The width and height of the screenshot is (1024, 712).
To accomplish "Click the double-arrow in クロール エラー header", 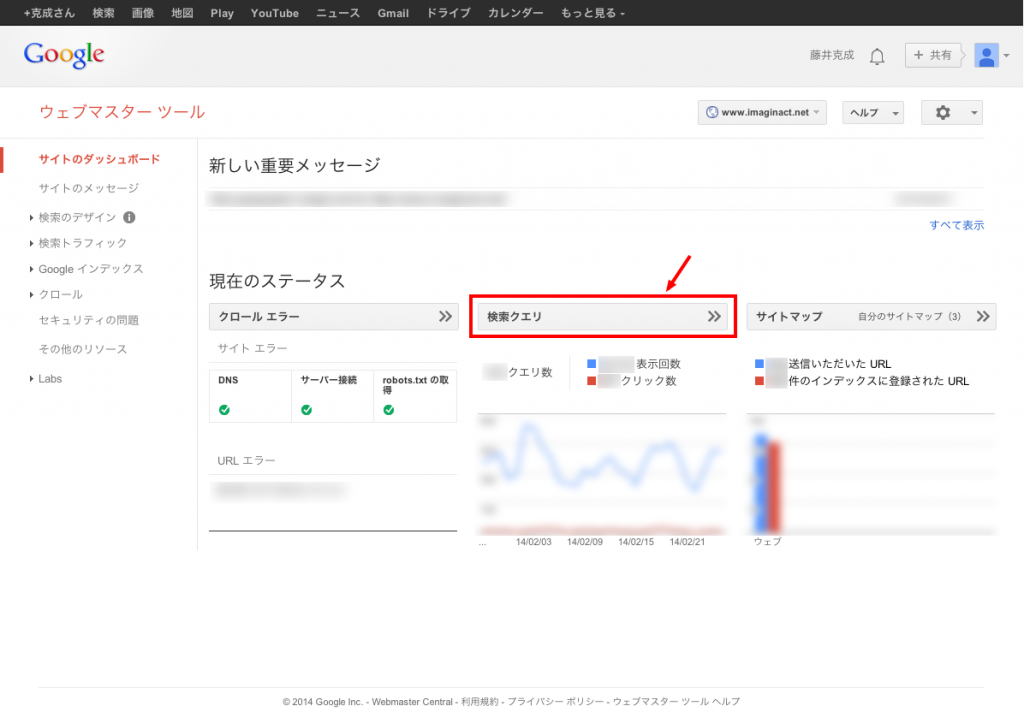I will [x=445, y=316].
